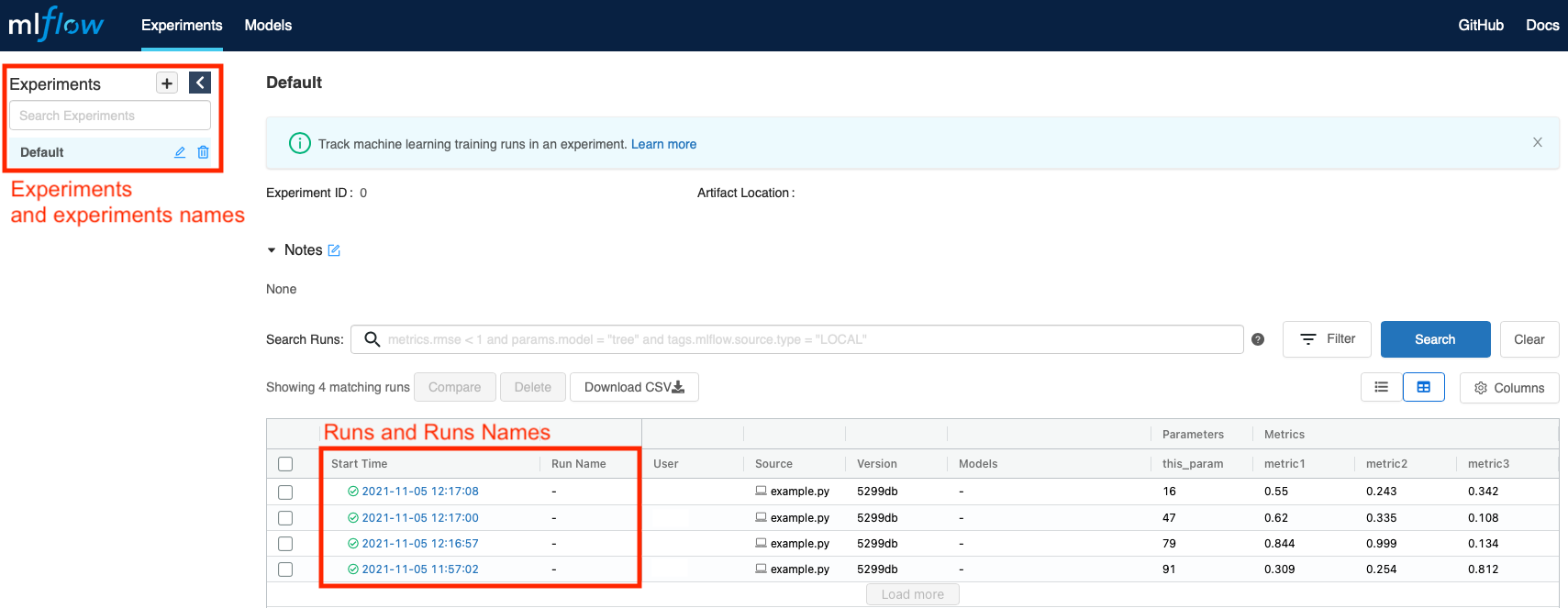Click the plus icon to create experiment

click(167, 83)
